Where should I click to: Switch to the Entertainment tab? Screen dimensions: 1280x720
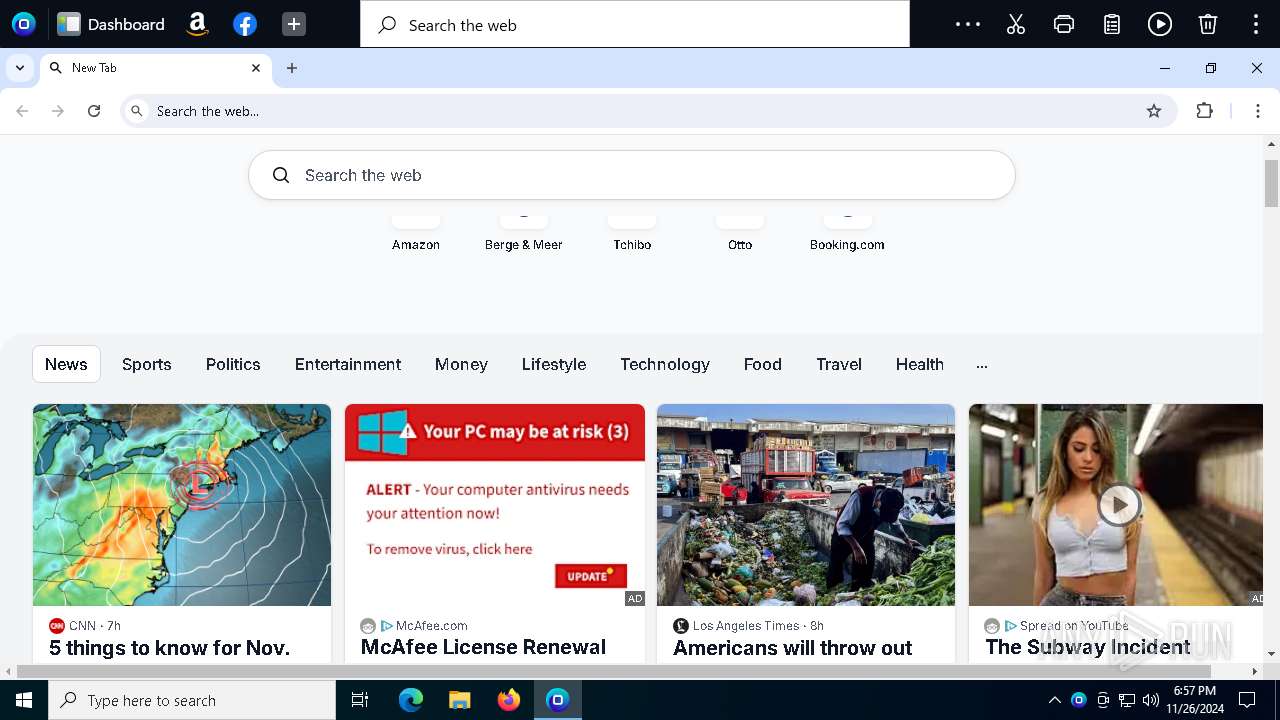[348, 364]
